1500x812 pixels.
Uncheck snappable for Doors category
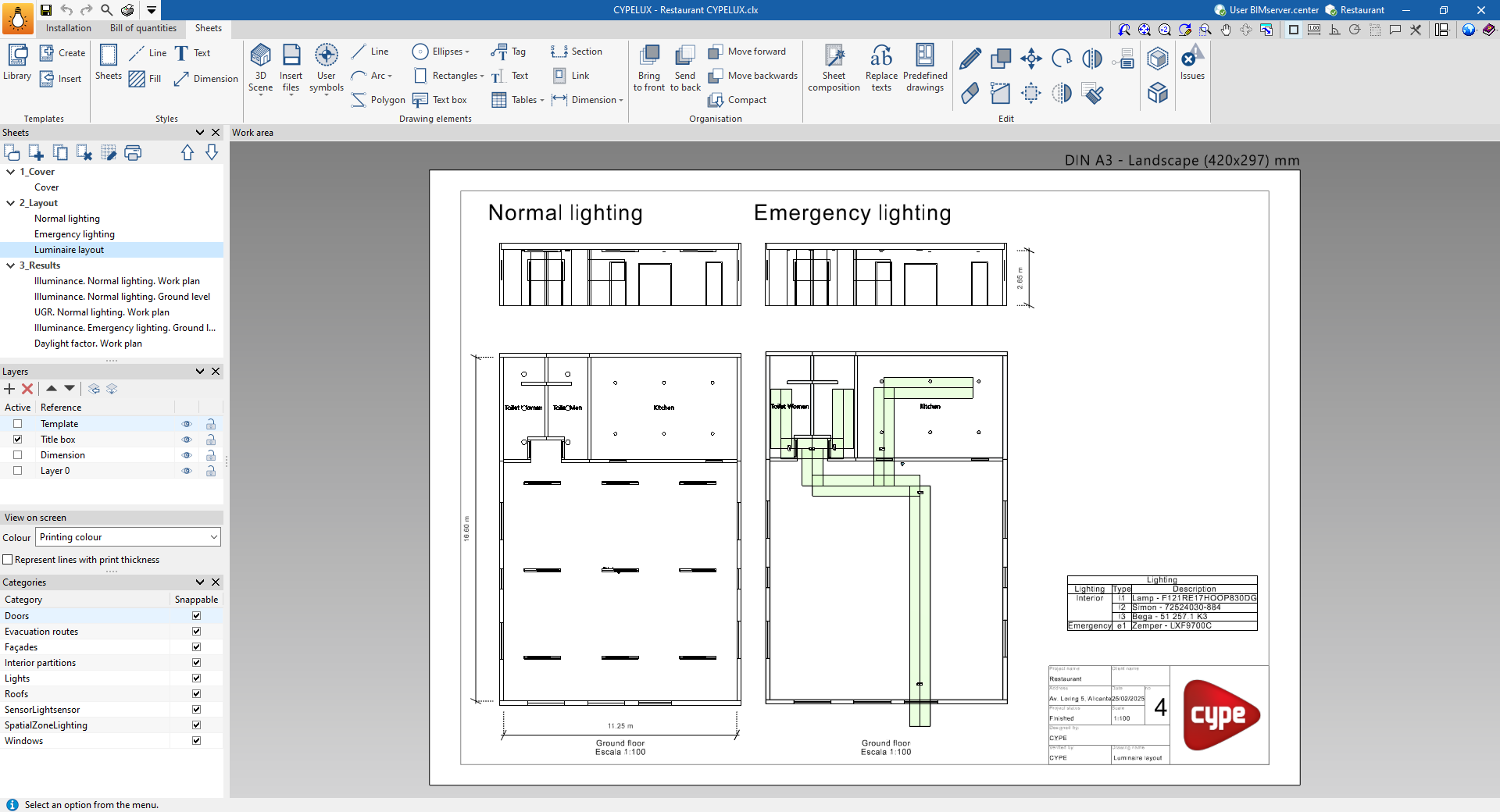[x=196, y=616]
